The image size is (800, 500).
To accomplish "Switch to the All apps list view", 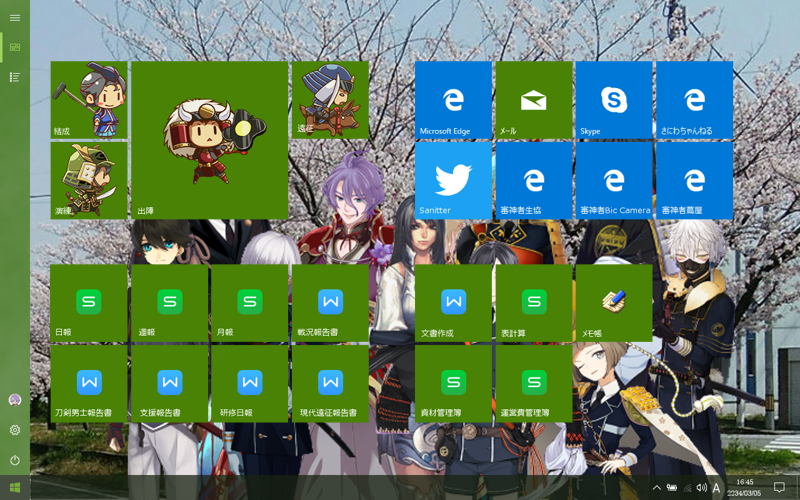I will click(x=15, y=77).
